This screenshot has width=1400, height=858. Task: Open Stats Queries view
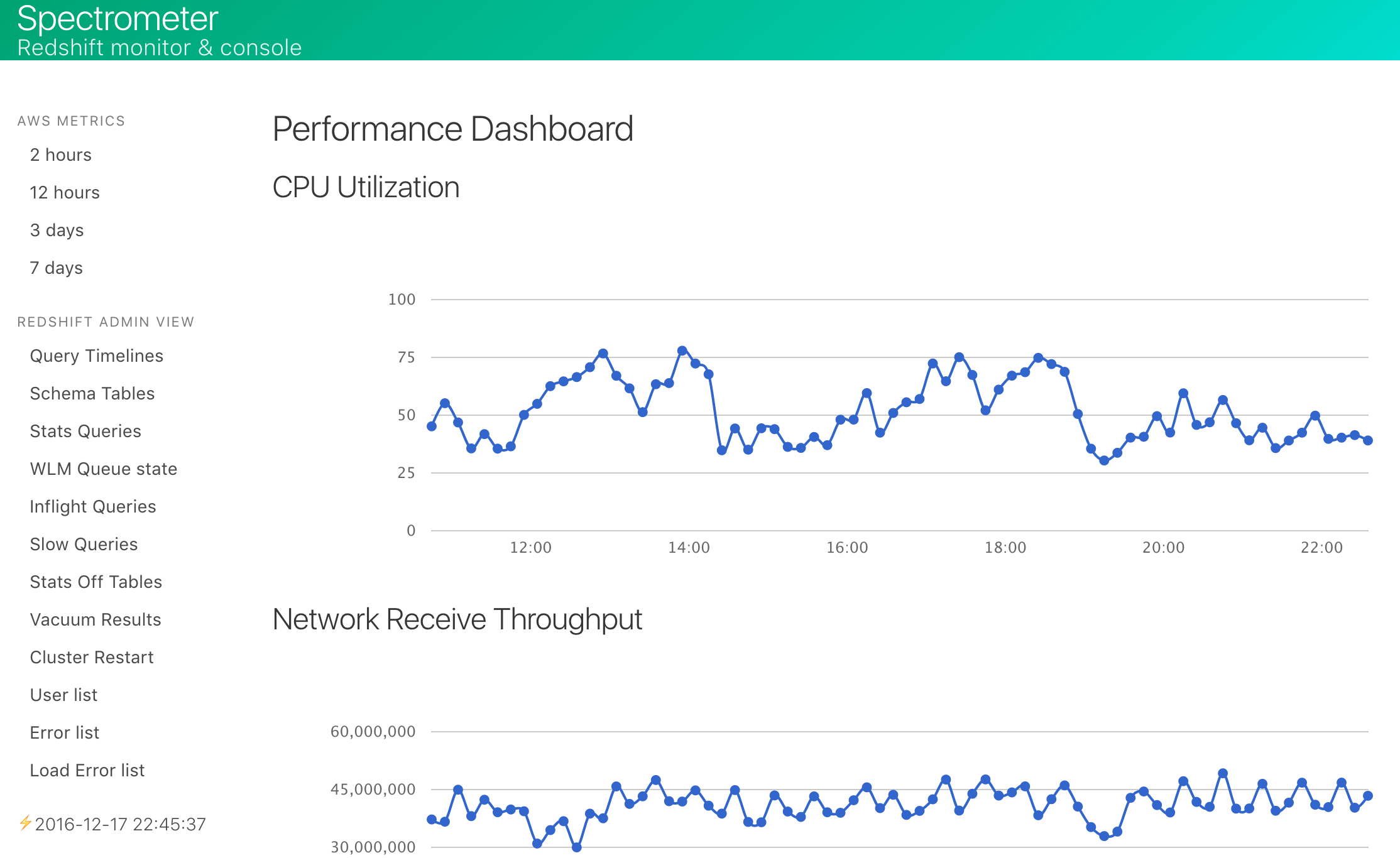85,432
